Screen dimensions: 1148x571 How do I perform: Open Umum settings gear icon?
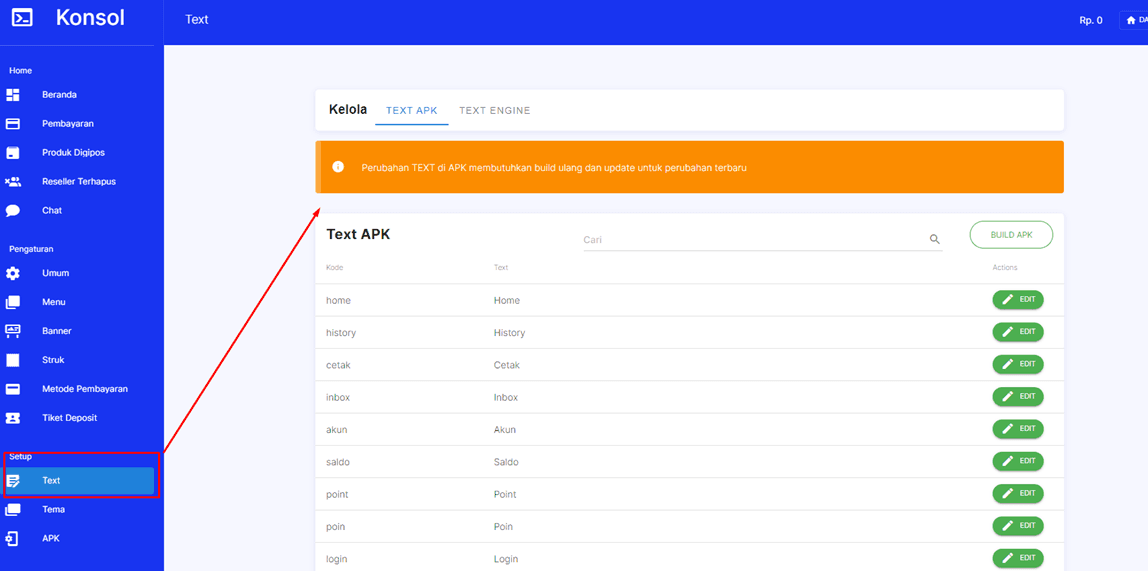click(x=13, y=273)
